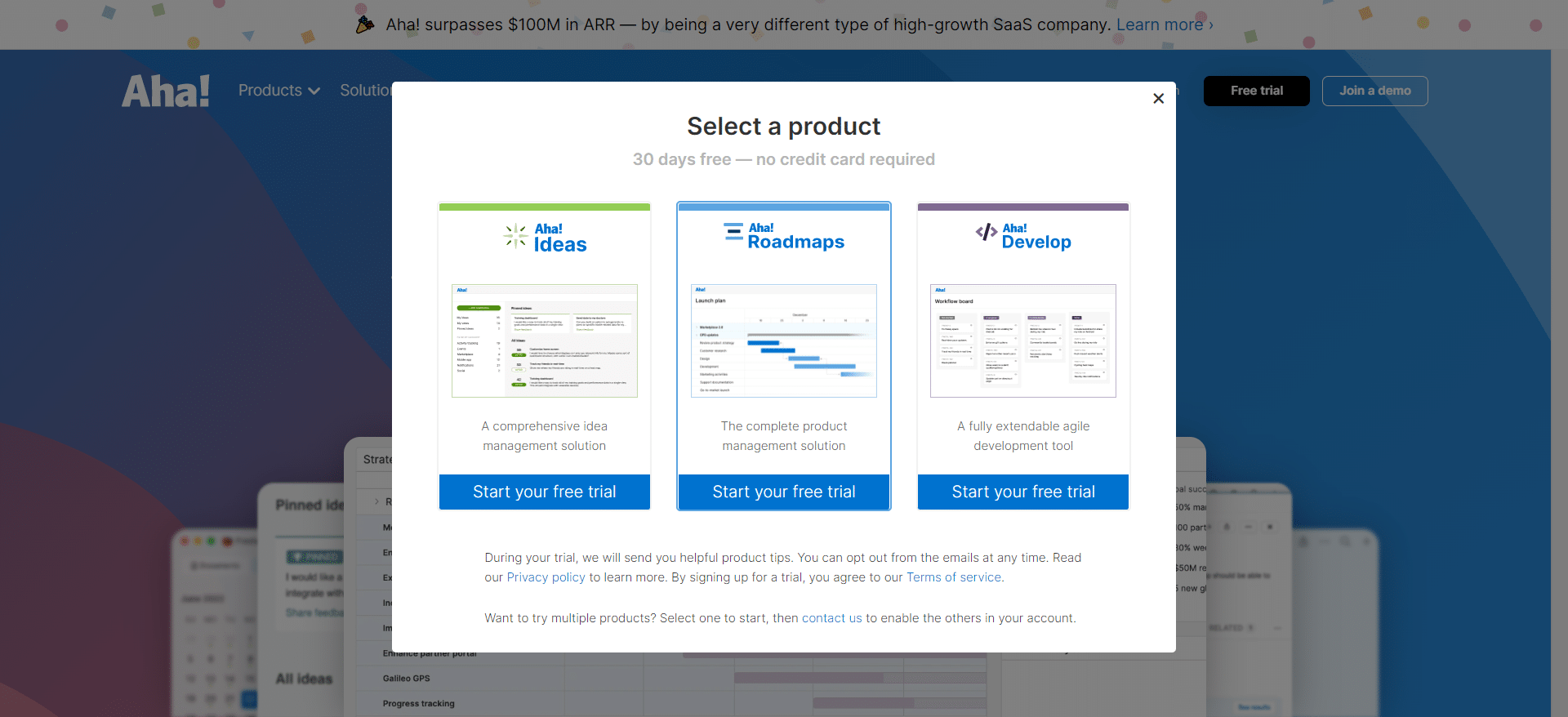This screenshot has height=717, width=1568.
Task: Open the Roadmaps launch plan thumbnail
Action: click(784, 341)
